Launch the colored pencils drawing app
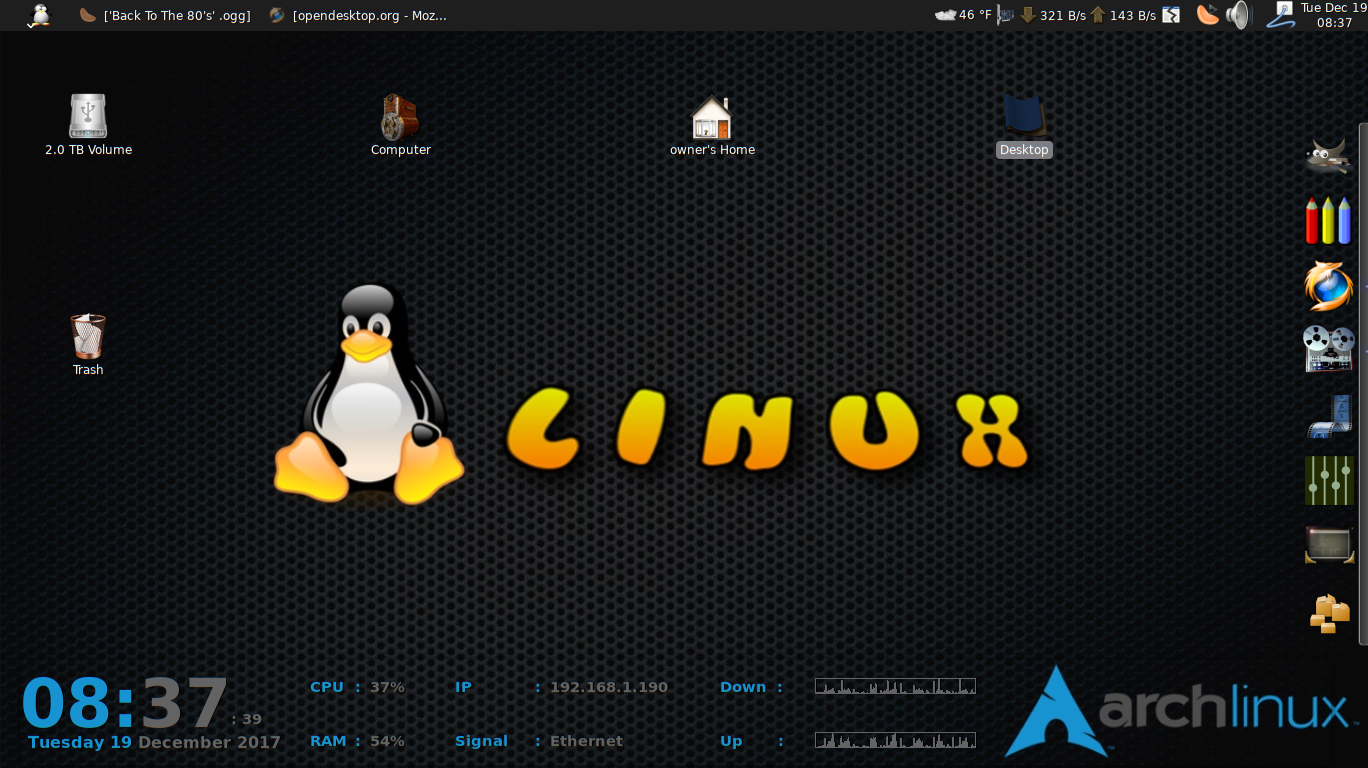The width and height of the screenshot is (1368, 768). [x=1329, y=221]
